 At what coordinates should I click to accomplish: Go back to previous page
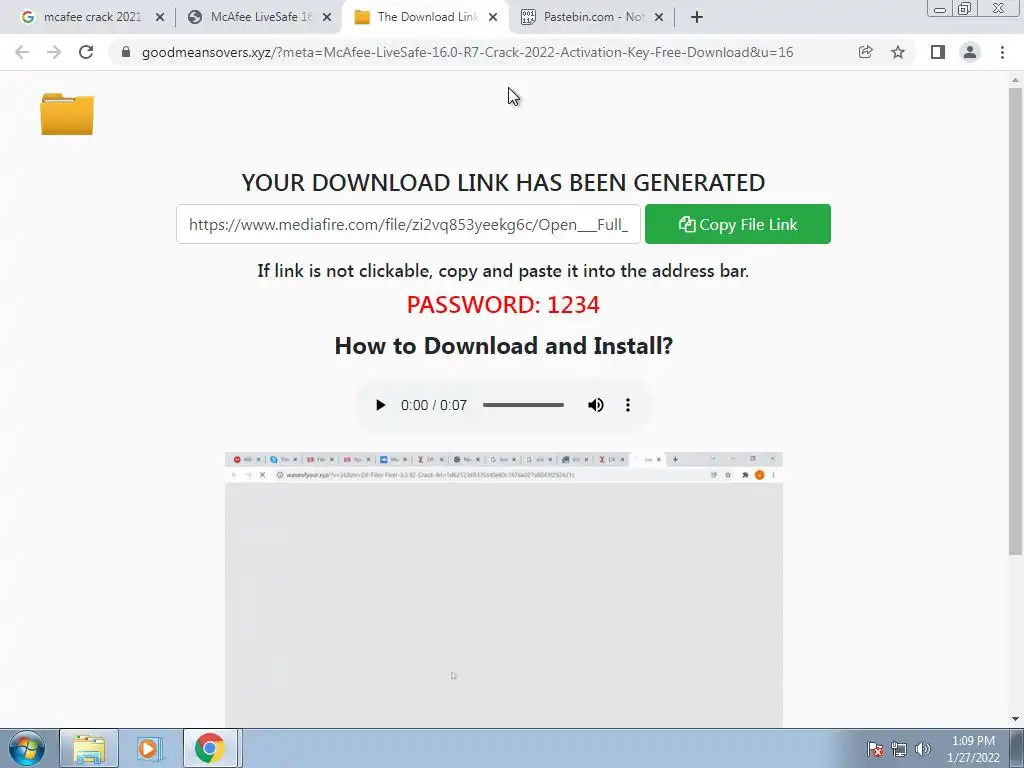point(22,52)
